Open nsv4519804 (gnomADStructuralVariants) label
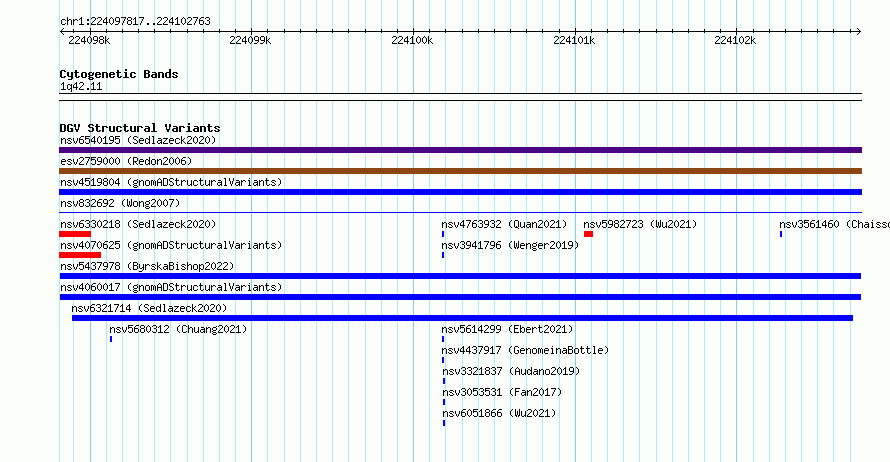Image resolution: width=890 pixels, height=462 pixels. 171,182
